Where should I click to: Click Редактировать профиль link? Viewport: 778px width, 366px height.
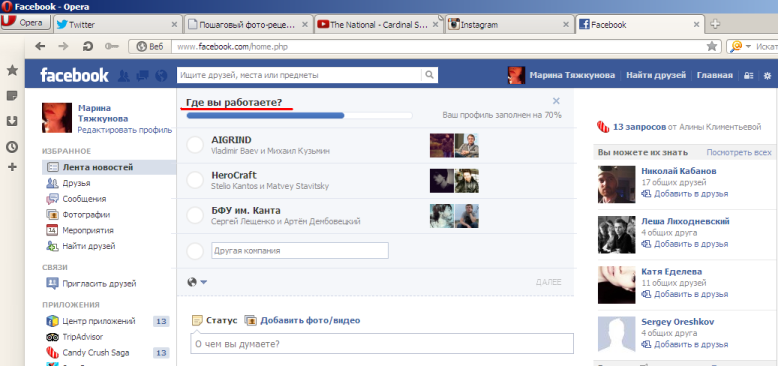click(125, 130)
